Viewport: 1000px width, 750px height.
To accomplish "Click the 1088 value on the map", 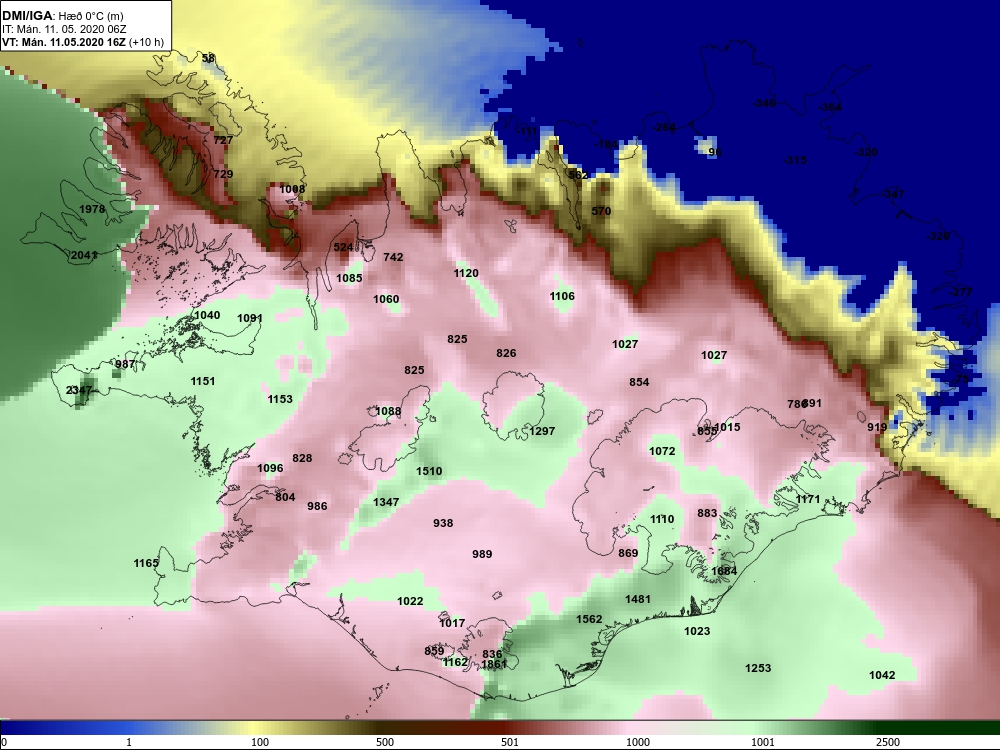I will point(388,411).
